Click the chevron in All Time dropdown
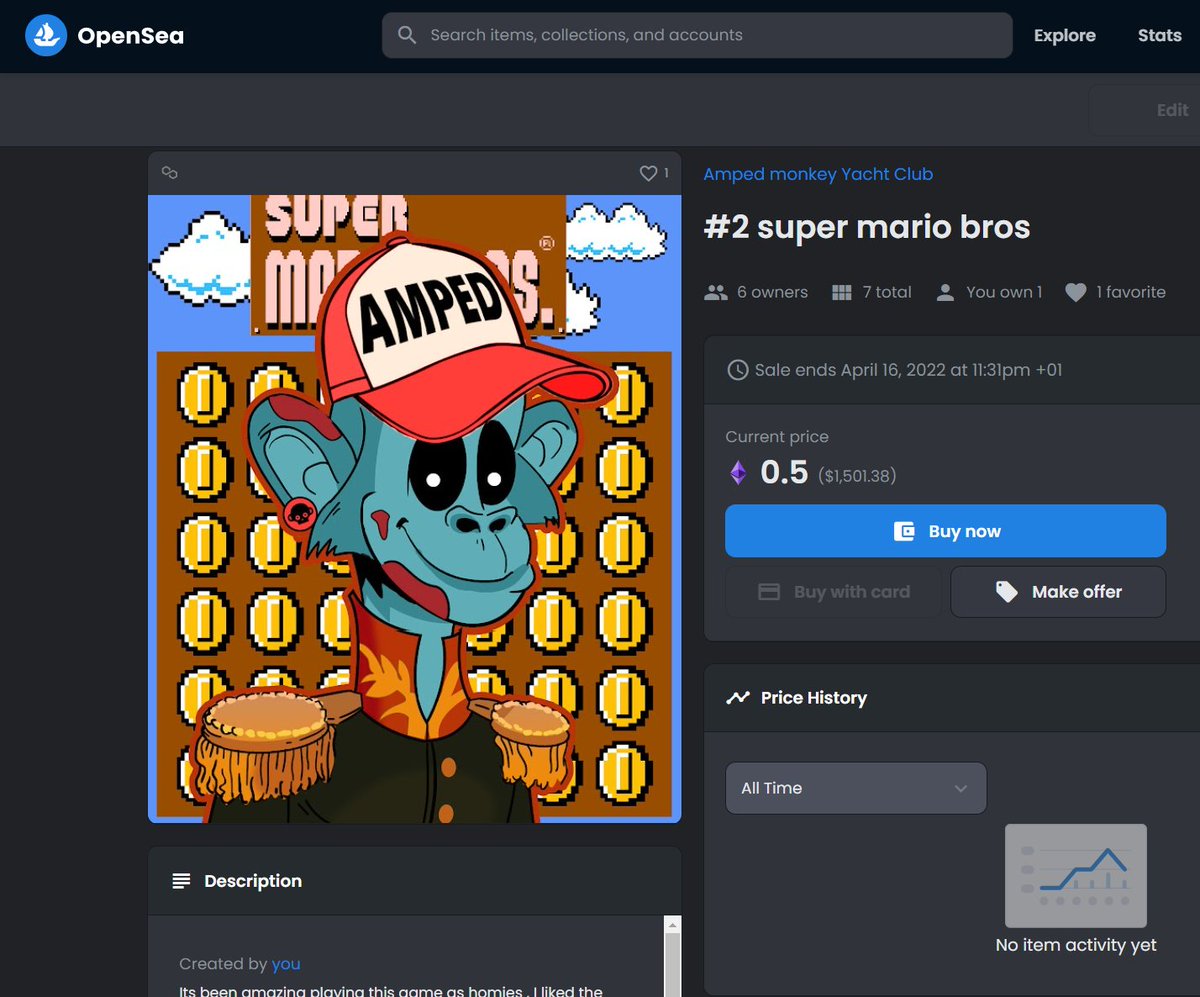1200x997 pixels. pos(961,788)
